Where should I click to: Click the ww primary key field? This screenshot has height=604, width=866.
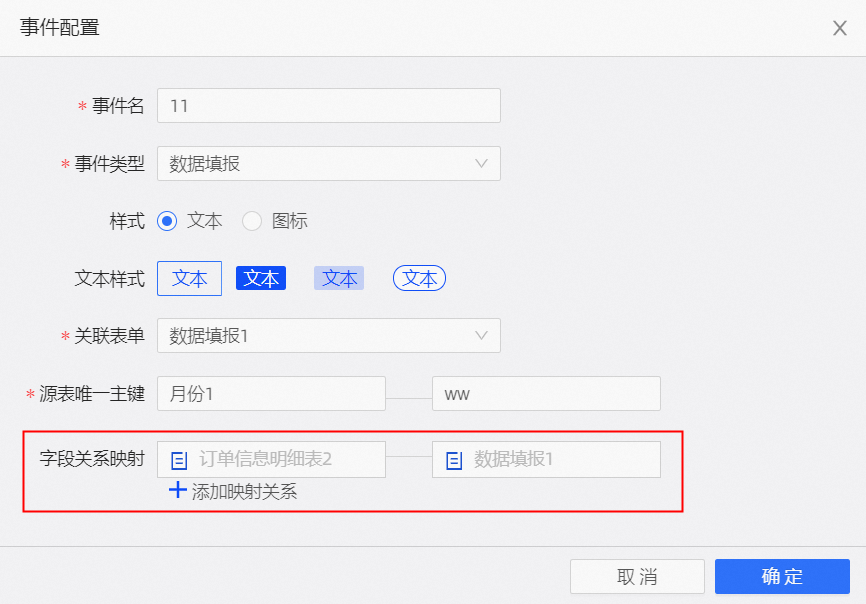click(x=546, y=394)
